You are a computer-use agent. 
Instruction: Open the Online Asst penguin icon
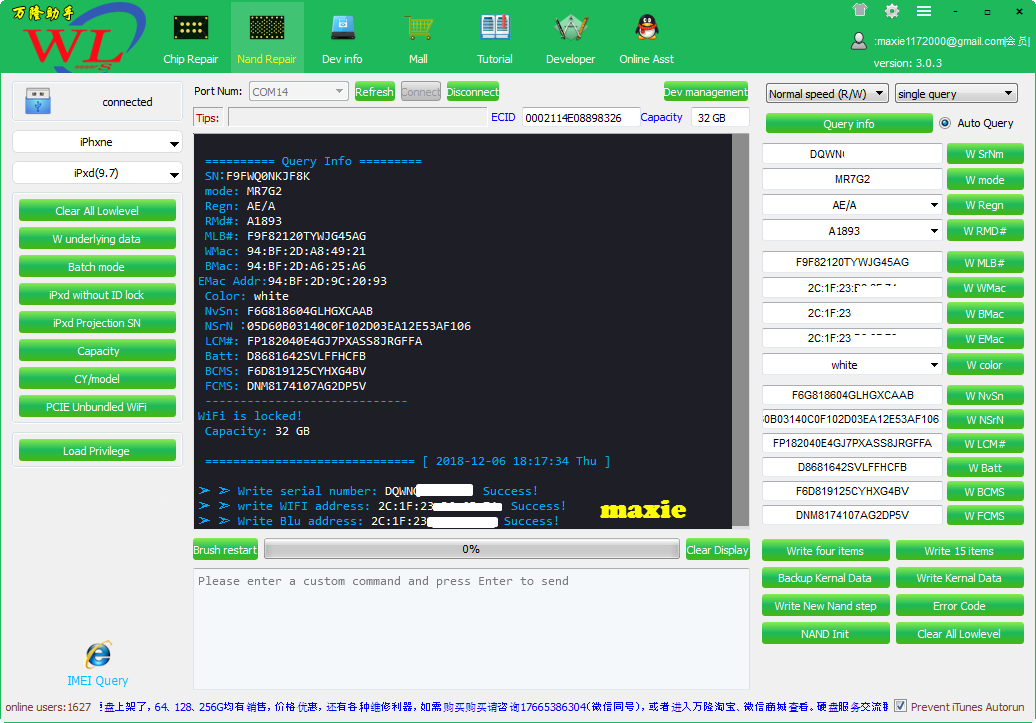point(647,28)
